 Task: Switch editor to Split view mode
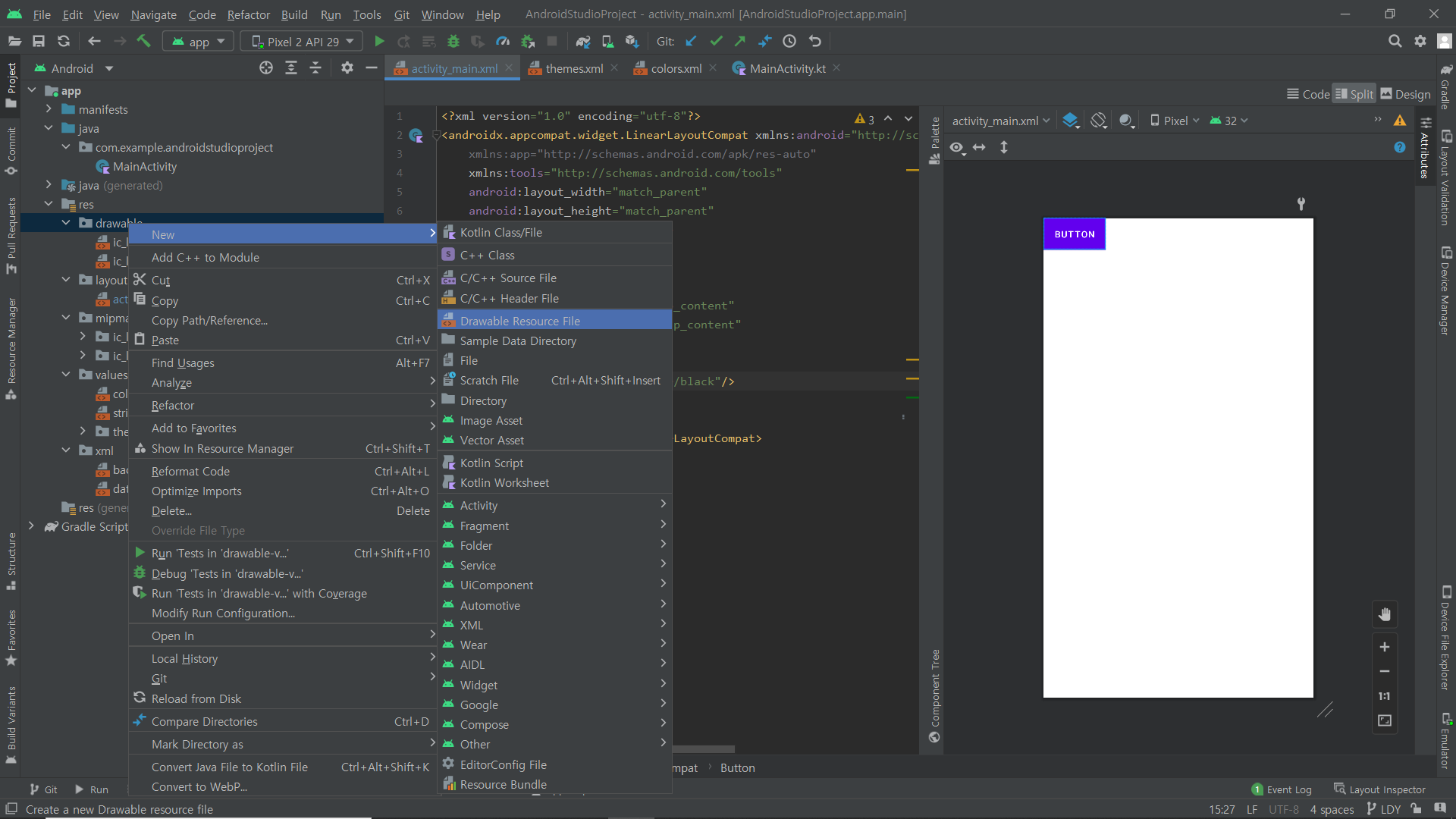pyautogui.click(x=1354, y=94)
